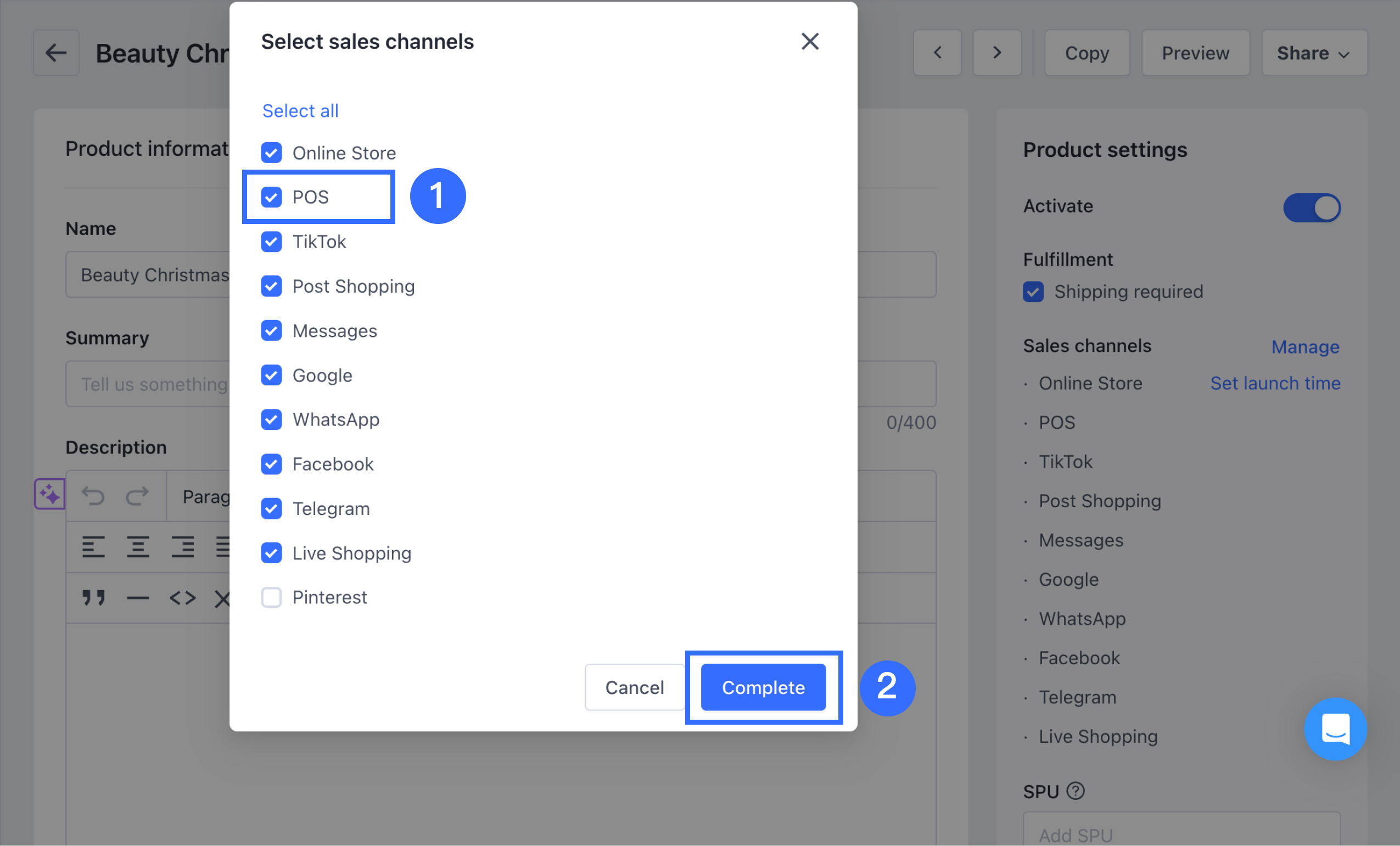Close the Select sales channels dialog
Viewport: 1400px width, 846px height.
810,42
